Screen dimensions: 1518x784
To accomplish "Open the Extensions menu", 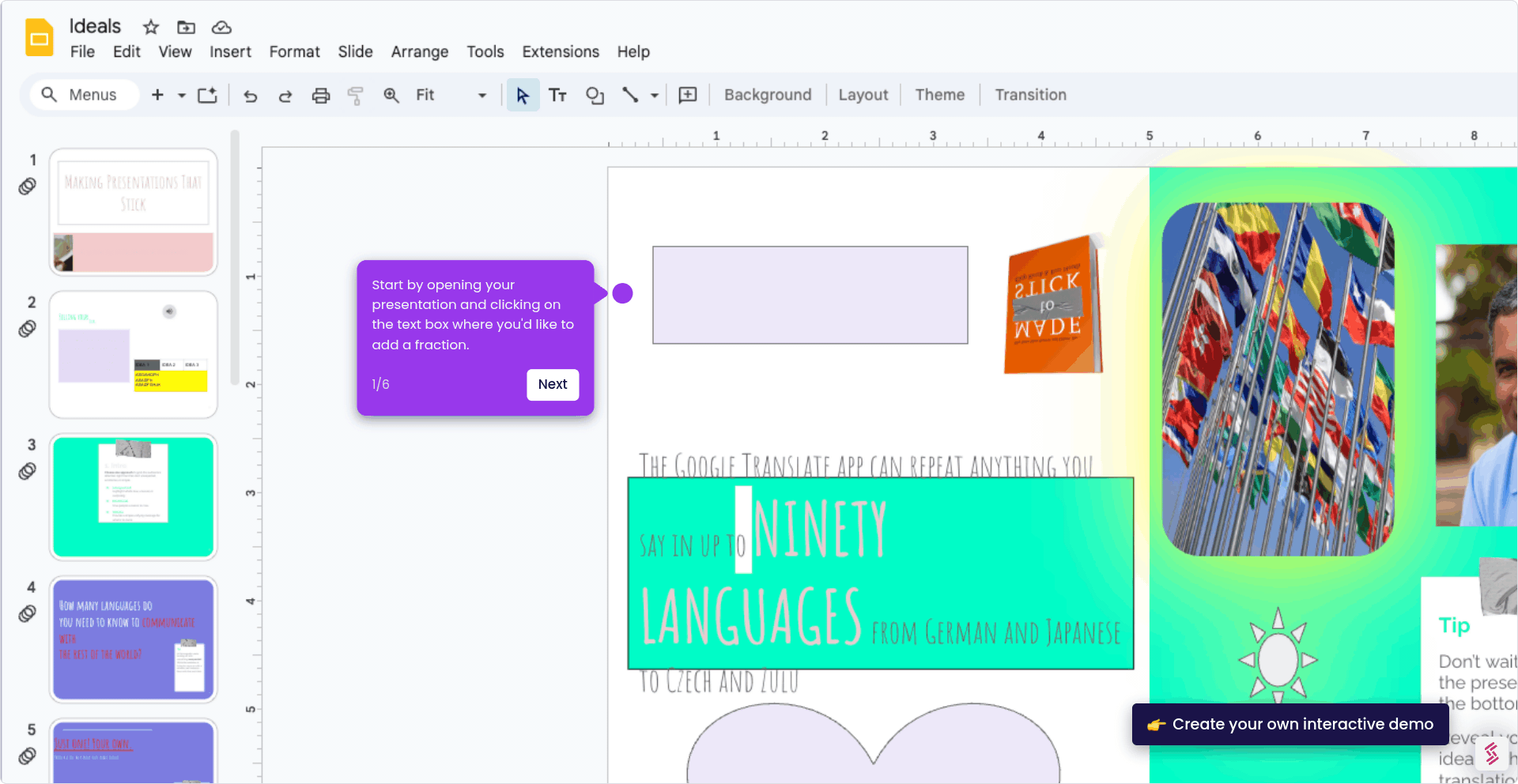I will (561, 51).
